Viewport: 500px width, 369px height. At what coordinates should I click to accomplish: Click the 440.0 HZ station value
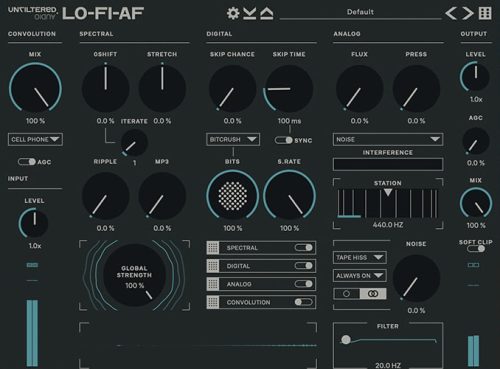tap(388, 225)
